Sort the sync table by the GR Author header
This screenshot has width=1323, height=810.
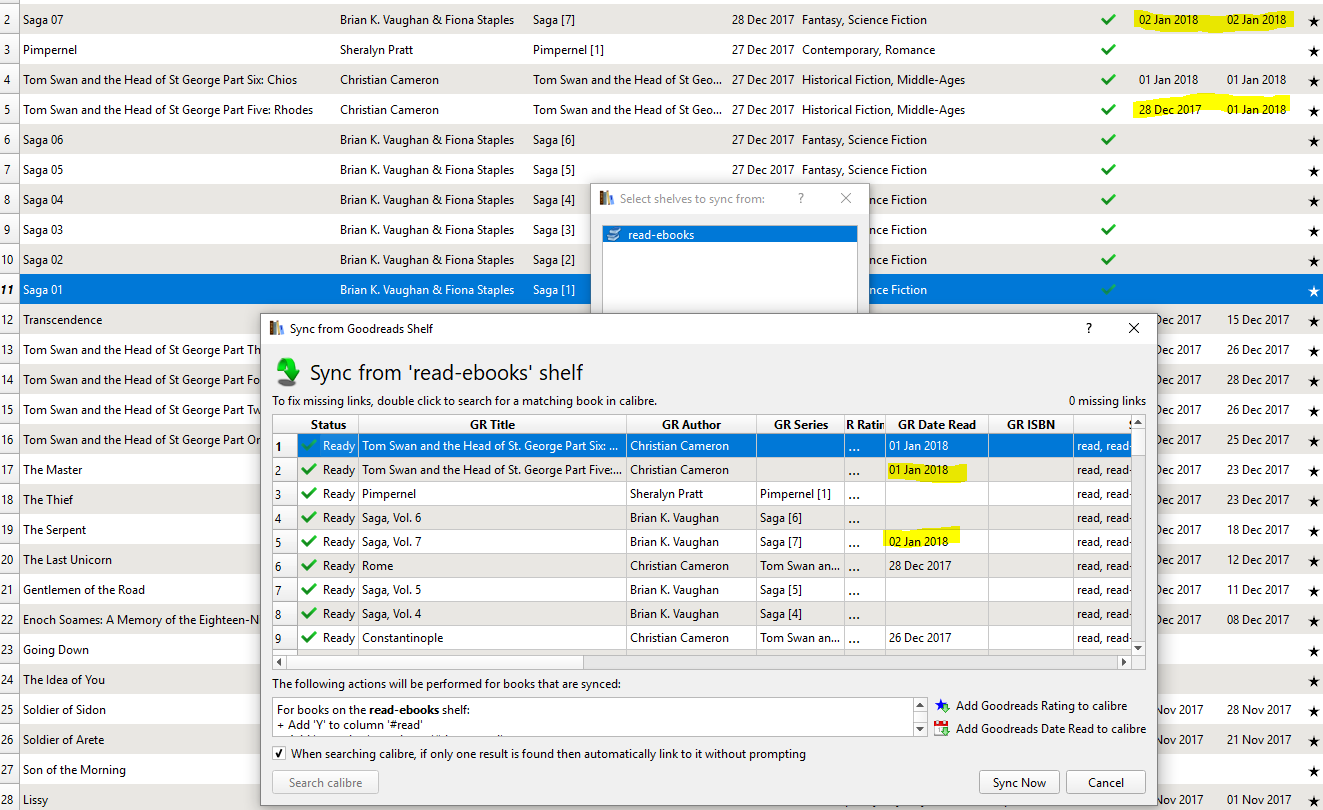692,425
